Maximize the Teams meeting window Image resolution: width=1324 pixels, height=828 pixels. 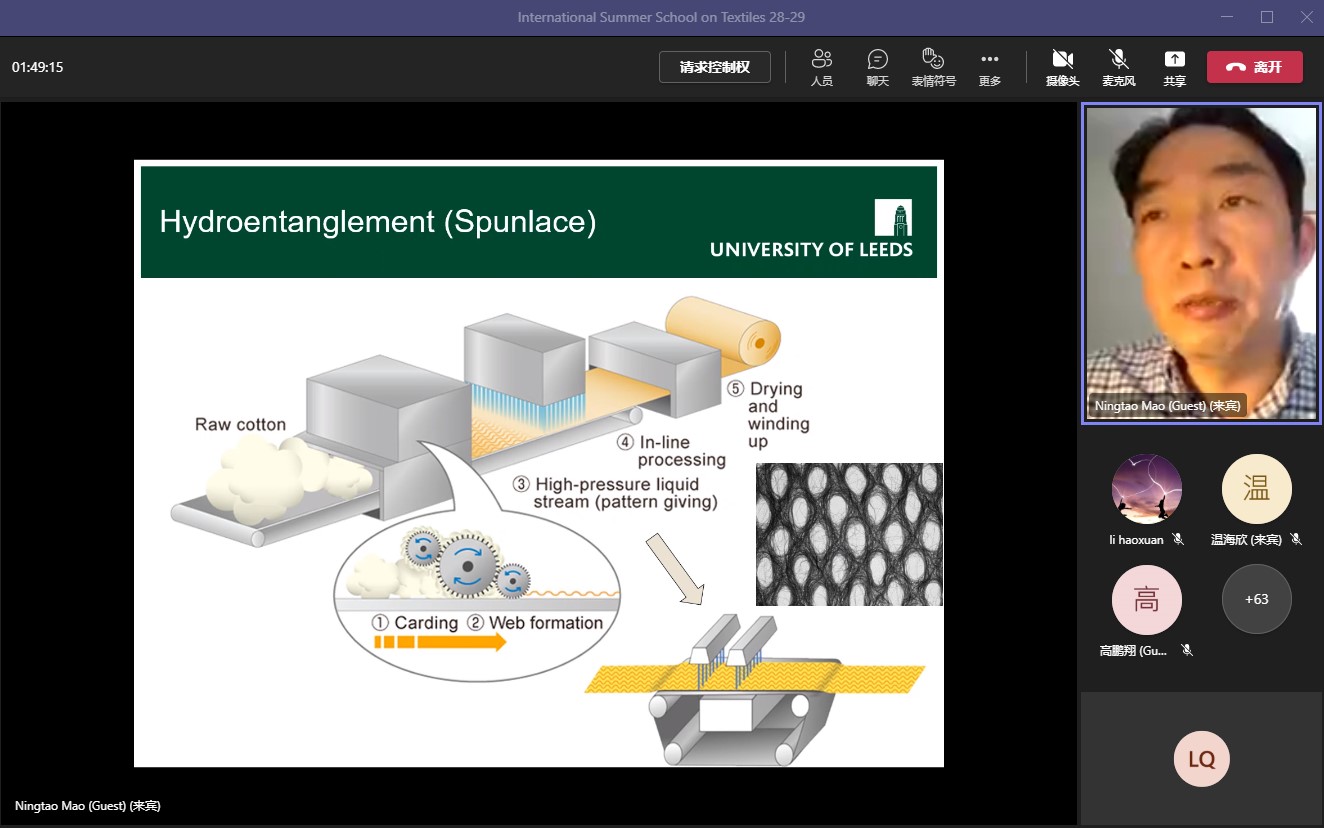pos(1266,17)
